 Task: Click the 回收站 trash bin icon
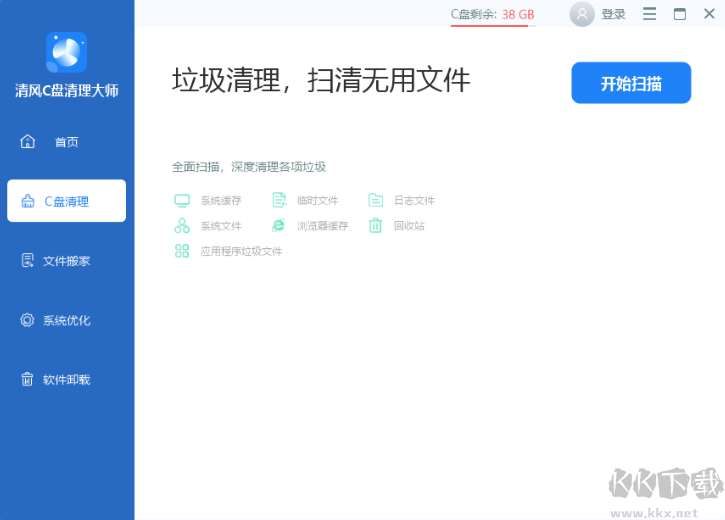[x=375, y=226]
